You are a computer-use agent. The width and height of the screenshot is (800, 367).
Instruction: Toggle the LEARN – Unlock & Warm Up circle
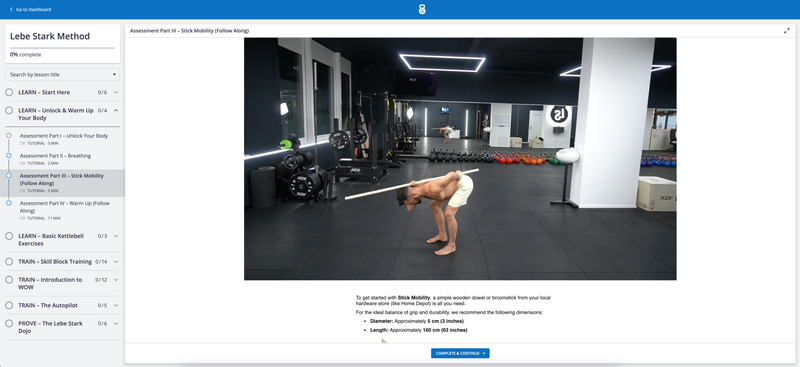point(9,110)
